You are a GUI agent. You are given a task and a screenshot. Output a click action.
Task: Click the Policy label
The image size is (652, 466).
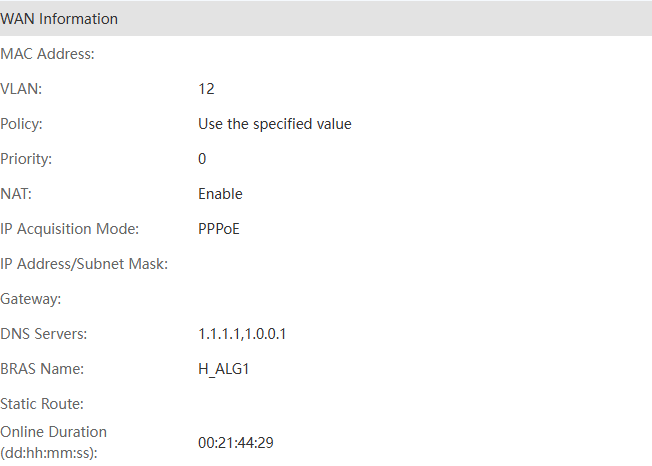tap(23, 124)
